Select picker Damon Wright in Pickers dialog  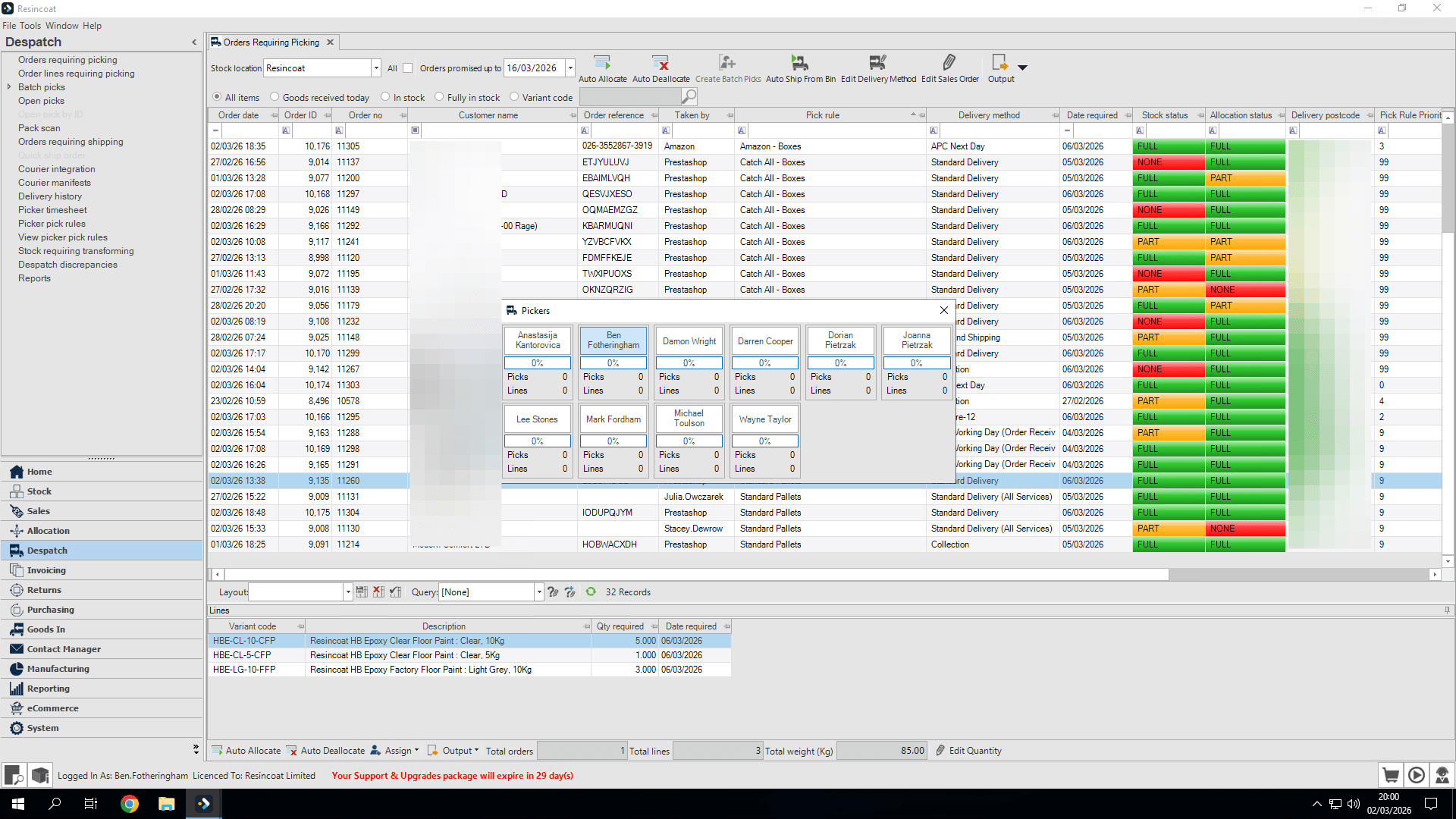[689, 340]
